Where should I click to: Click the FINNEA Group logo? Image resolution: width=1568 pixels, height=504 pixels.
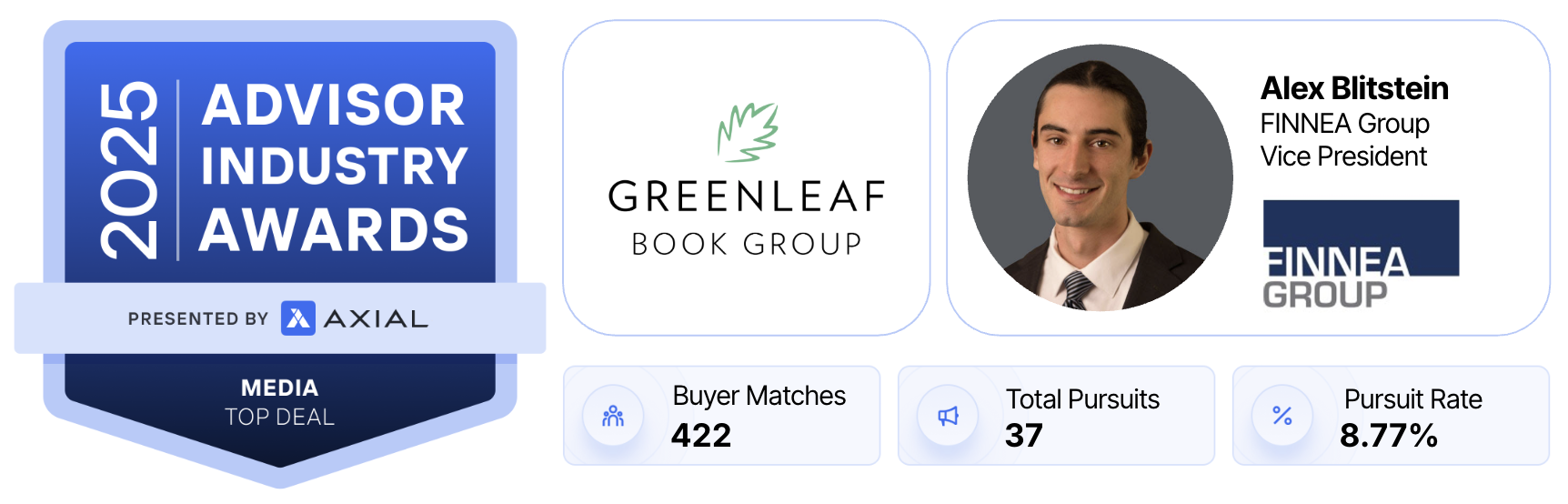click(x=1360, y=253)
